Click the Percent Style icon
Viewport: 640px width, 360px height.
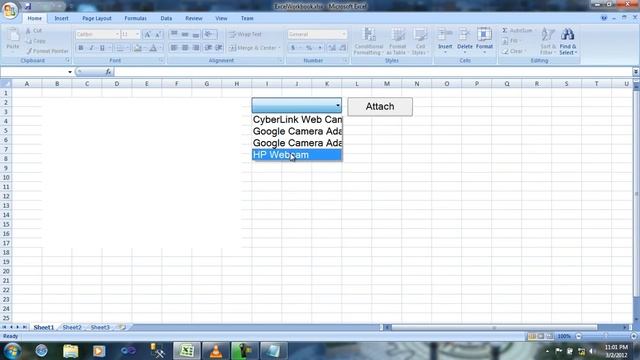(x=309, y=48)
